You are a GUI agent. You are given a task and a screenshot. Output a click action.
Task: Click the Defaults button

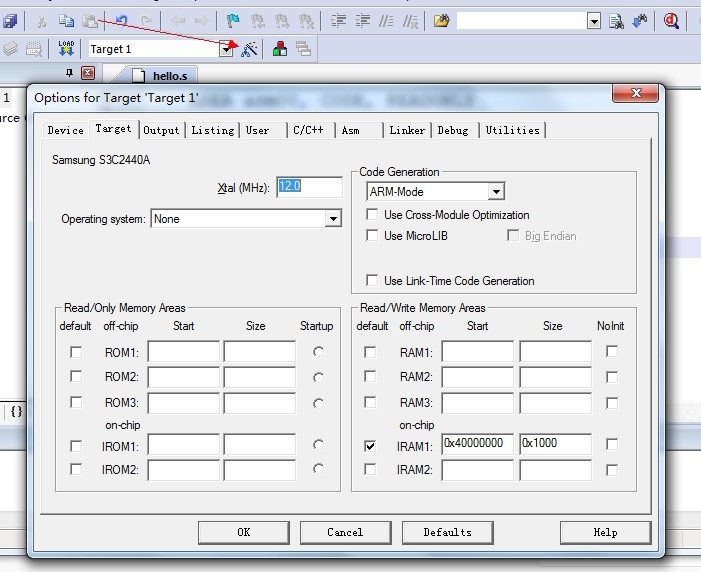click(x=448, y=532)
